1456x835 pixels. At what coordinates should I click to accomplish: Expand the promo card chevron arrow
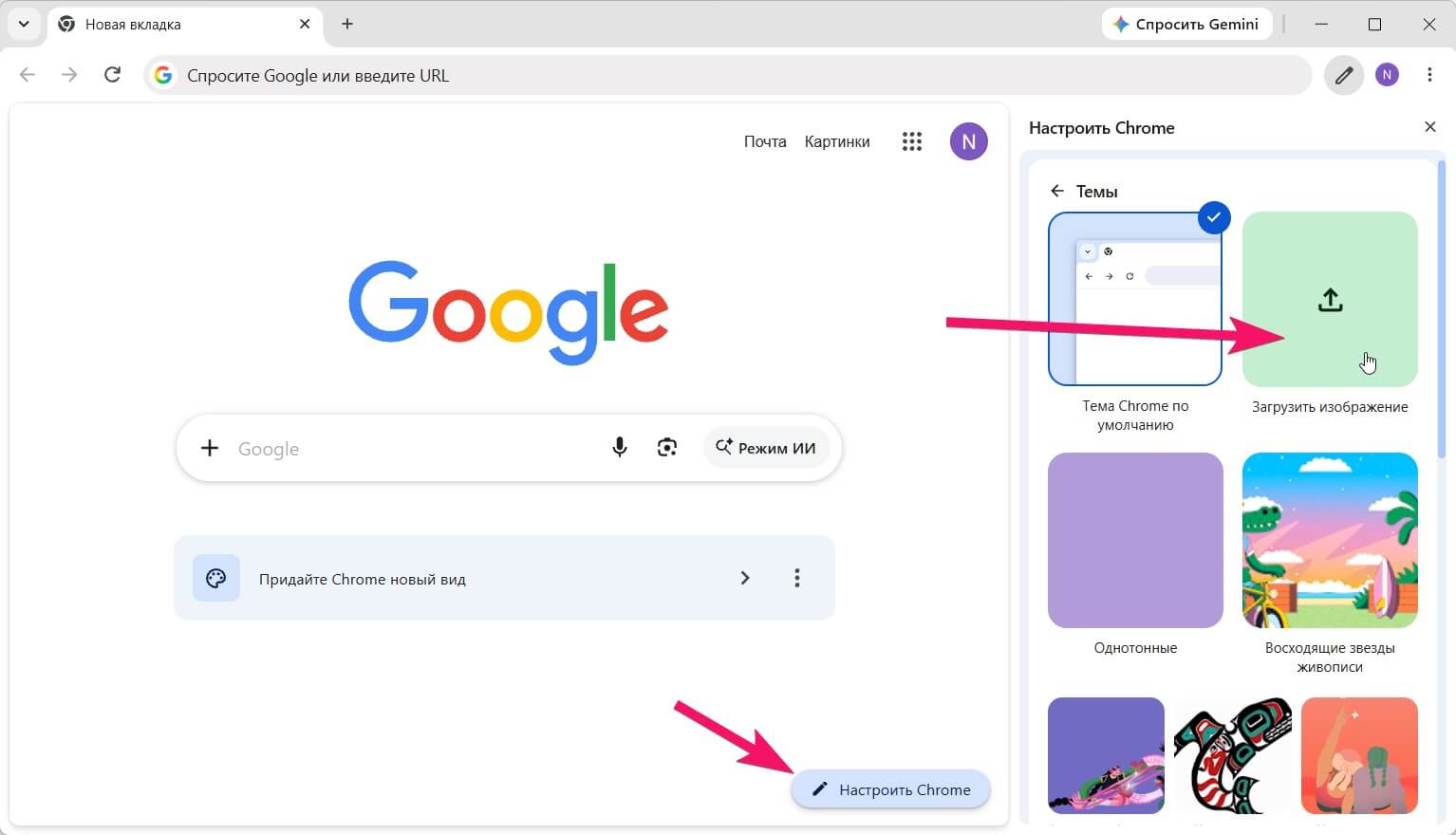point(745,578)
